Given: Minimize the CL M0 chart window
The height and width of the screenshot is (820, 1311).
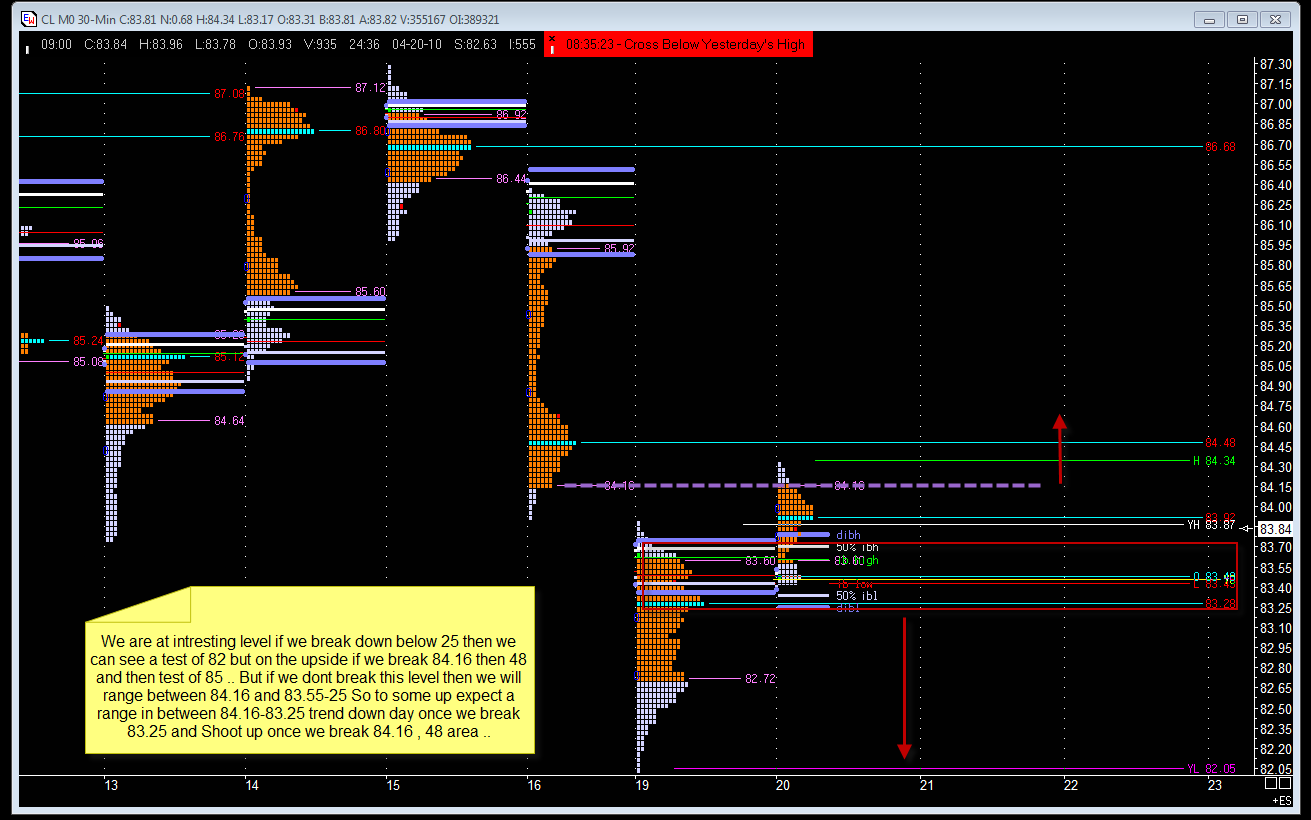Looking at the screenshot, I should tap(1209, 19).
